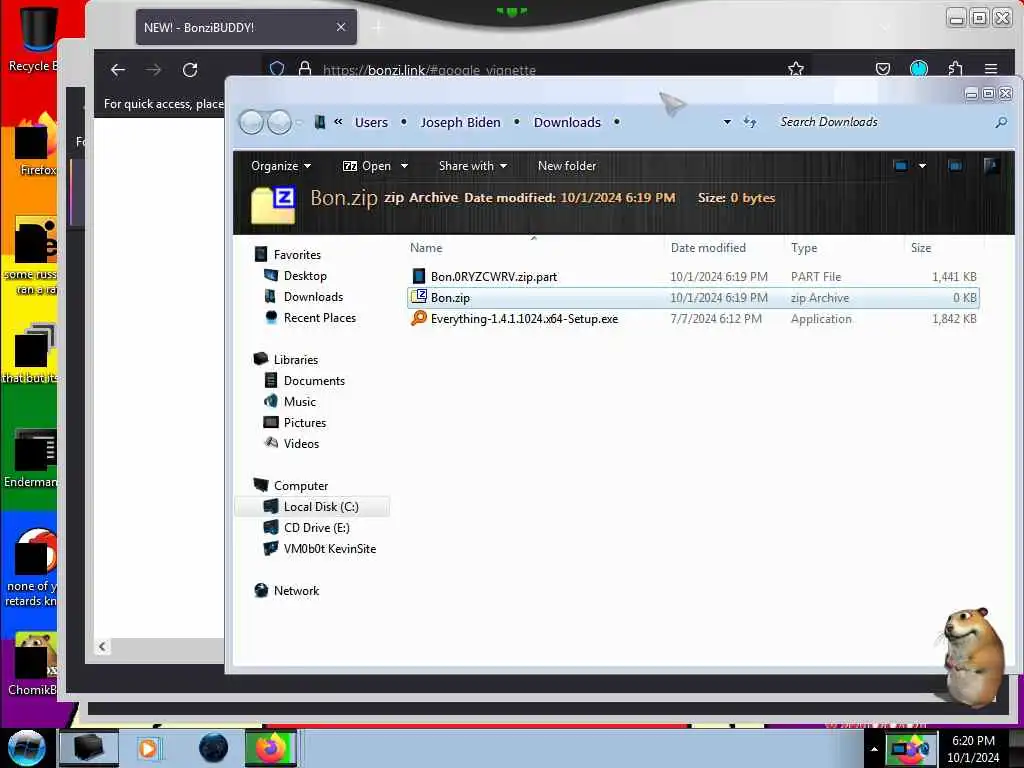Expand the arrow next to Open
Image resolution: width=1024 pixels, height=768 pixels.
(x=404, y=166)
